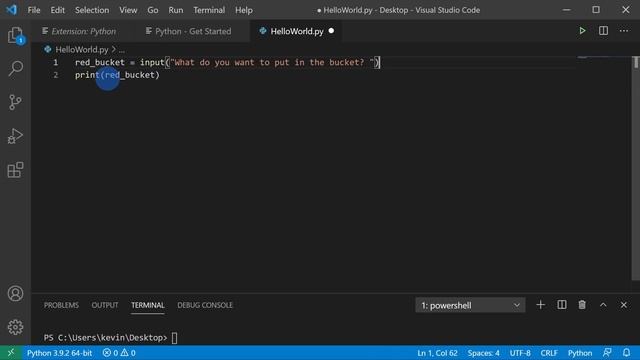The width and height of the screenshot is (640, 360).
Task: Expand the breadcrumb ellipsis item
Action: [122, 50]
